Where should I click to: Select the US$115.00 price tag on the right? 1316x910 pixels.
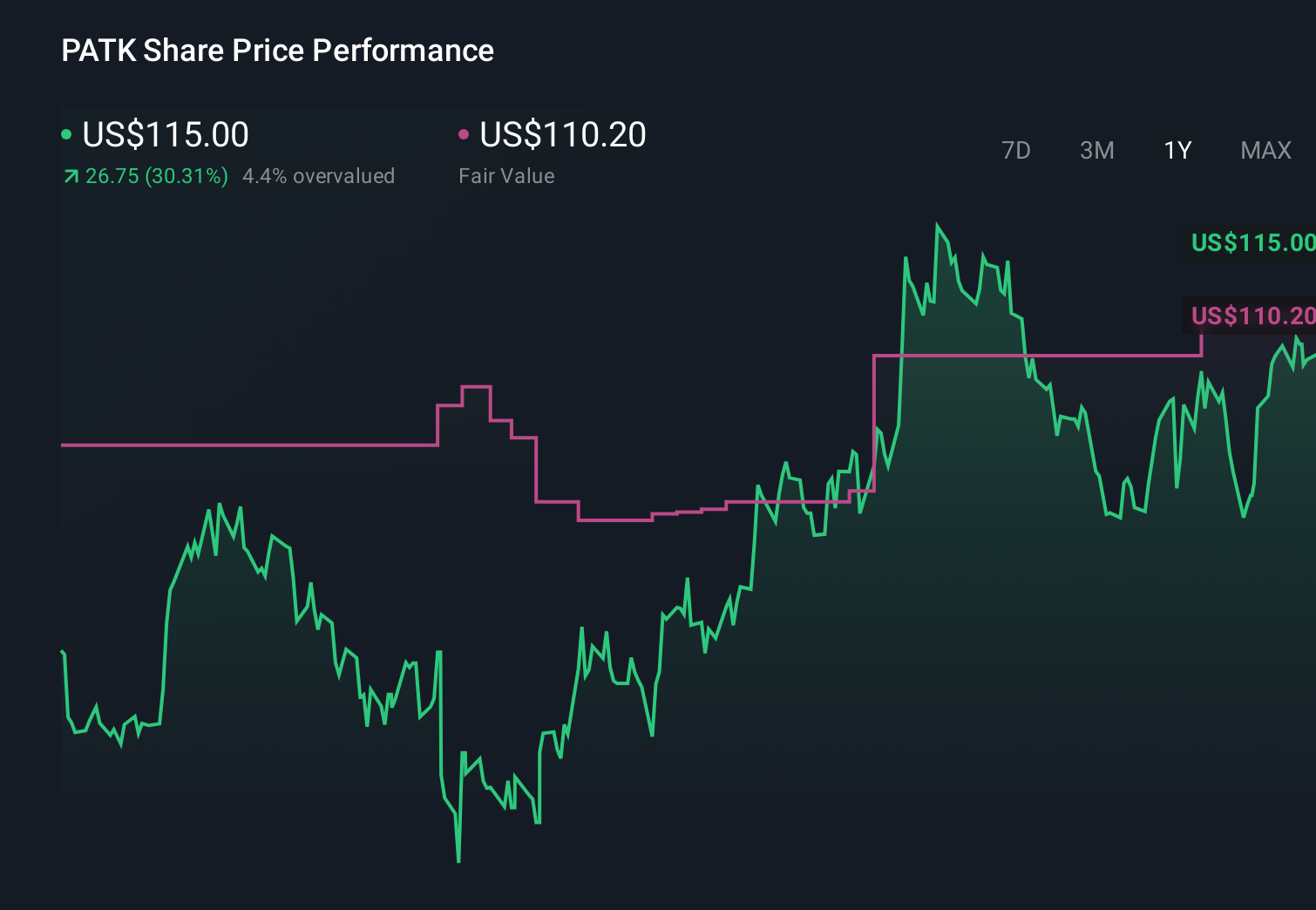point(1251,243)
